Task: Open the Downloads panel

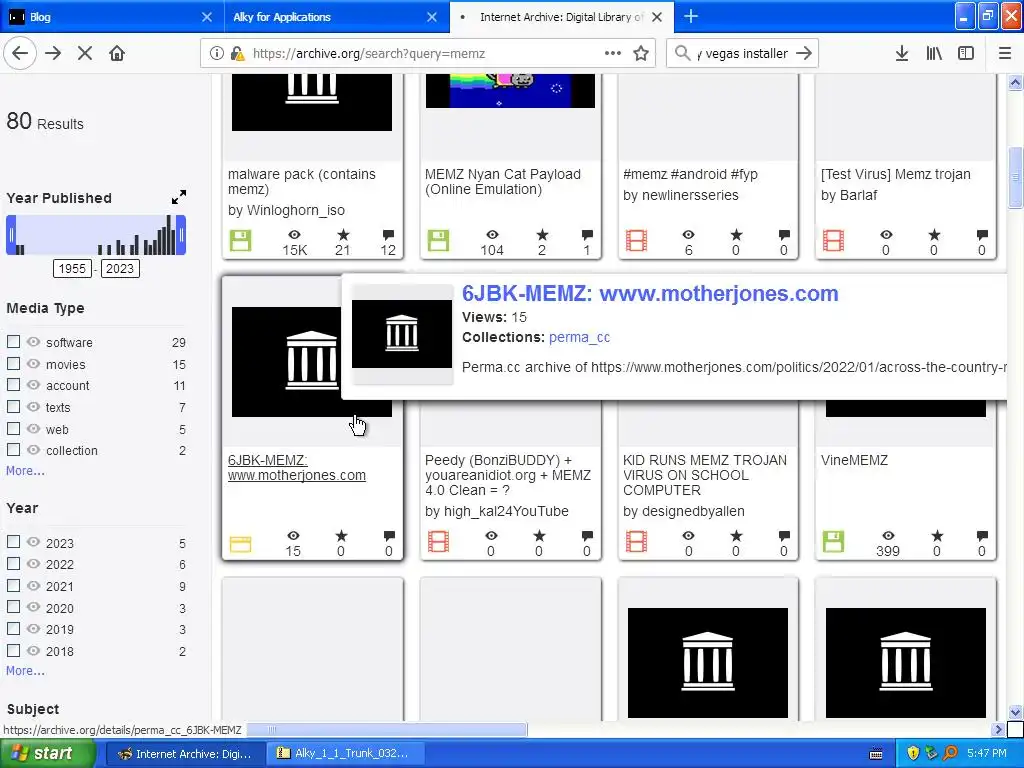Action: pos(902,54)
